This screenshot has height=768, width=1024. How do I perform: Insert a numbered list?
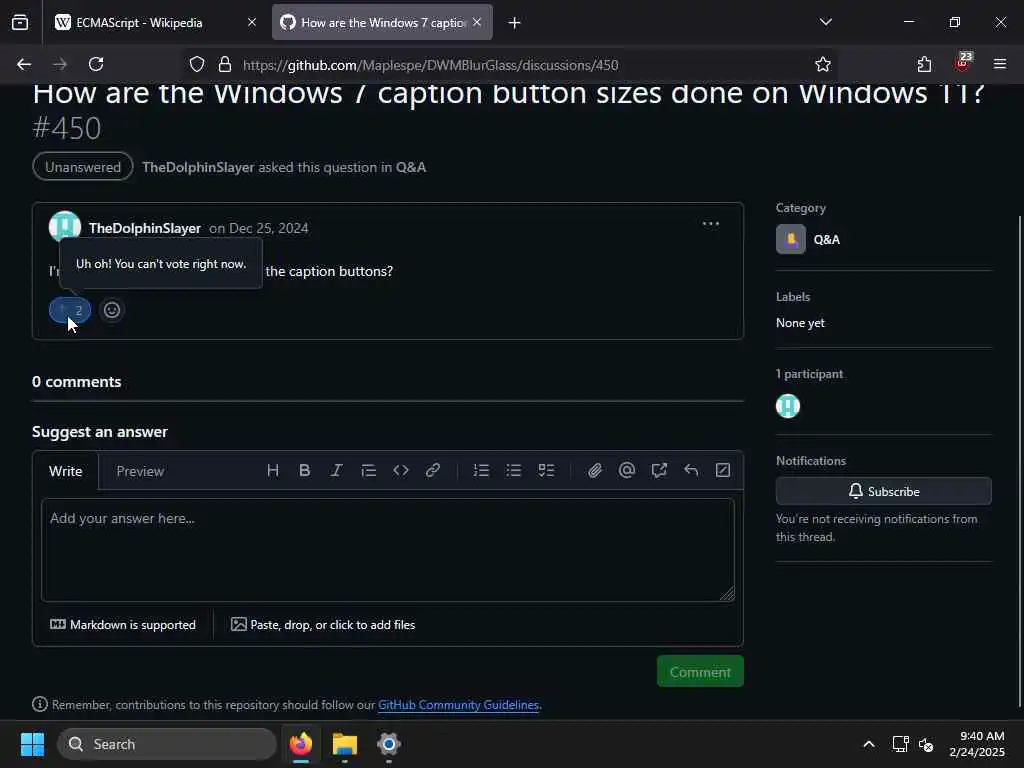pos(481,470)
